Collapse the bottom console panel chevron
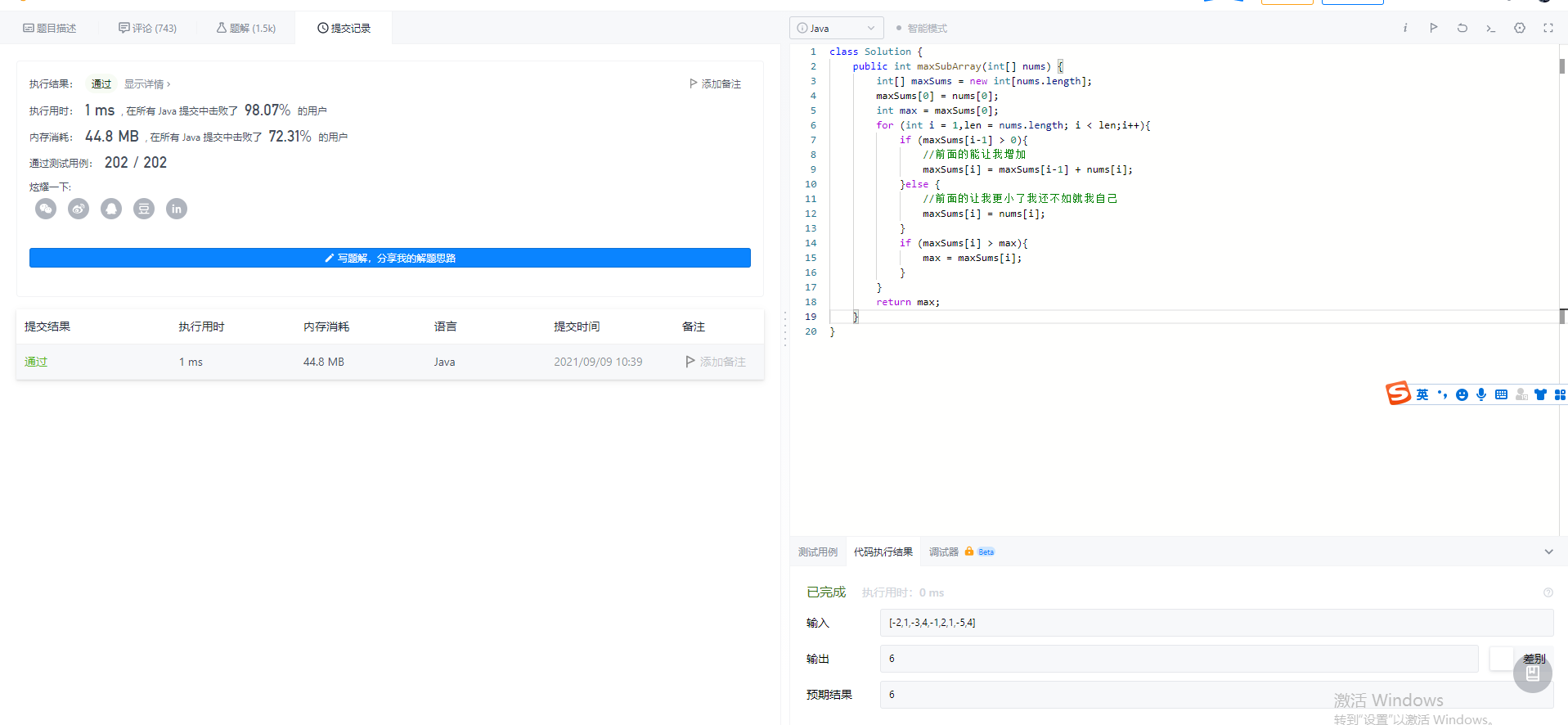The width and height of the screenshot is (1568, 725). point(1548,552)
